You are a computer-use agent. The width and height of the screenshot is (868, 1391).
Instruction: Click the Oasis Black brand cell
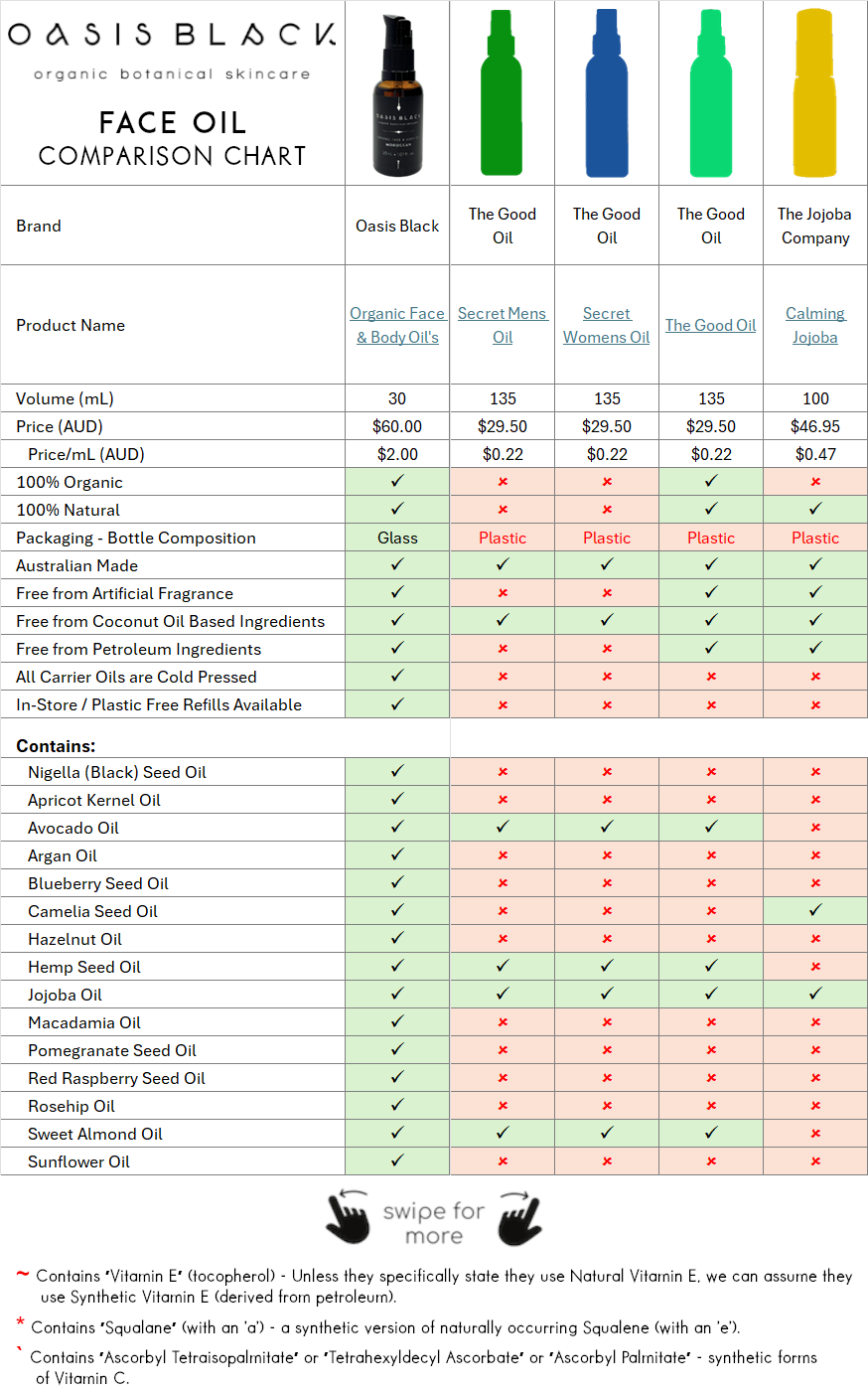pyautogui.click(x=397, y=226)
